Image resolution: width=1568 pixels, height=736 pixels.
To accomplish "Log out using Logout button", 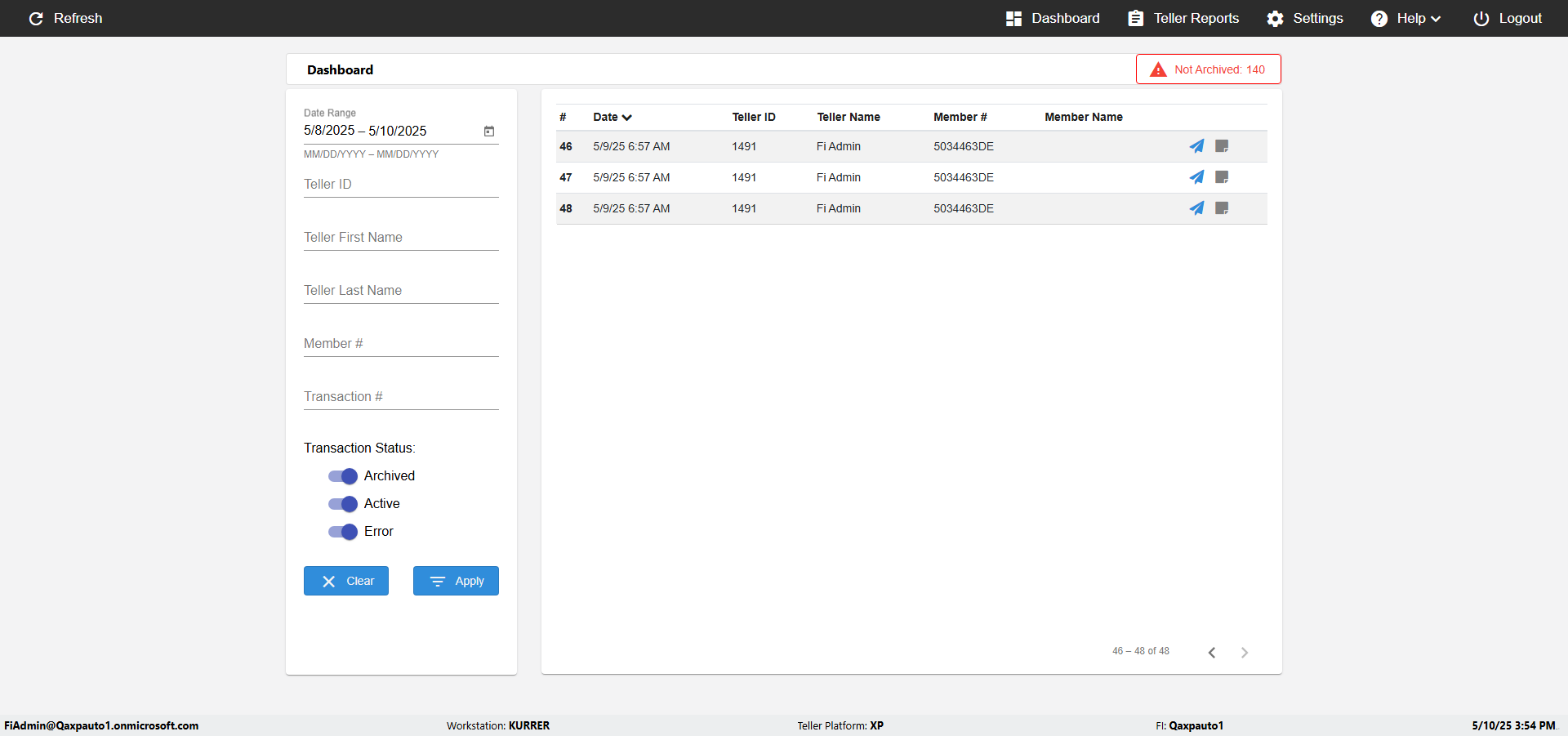I will pyautogui.click(x=1508, y=18).
